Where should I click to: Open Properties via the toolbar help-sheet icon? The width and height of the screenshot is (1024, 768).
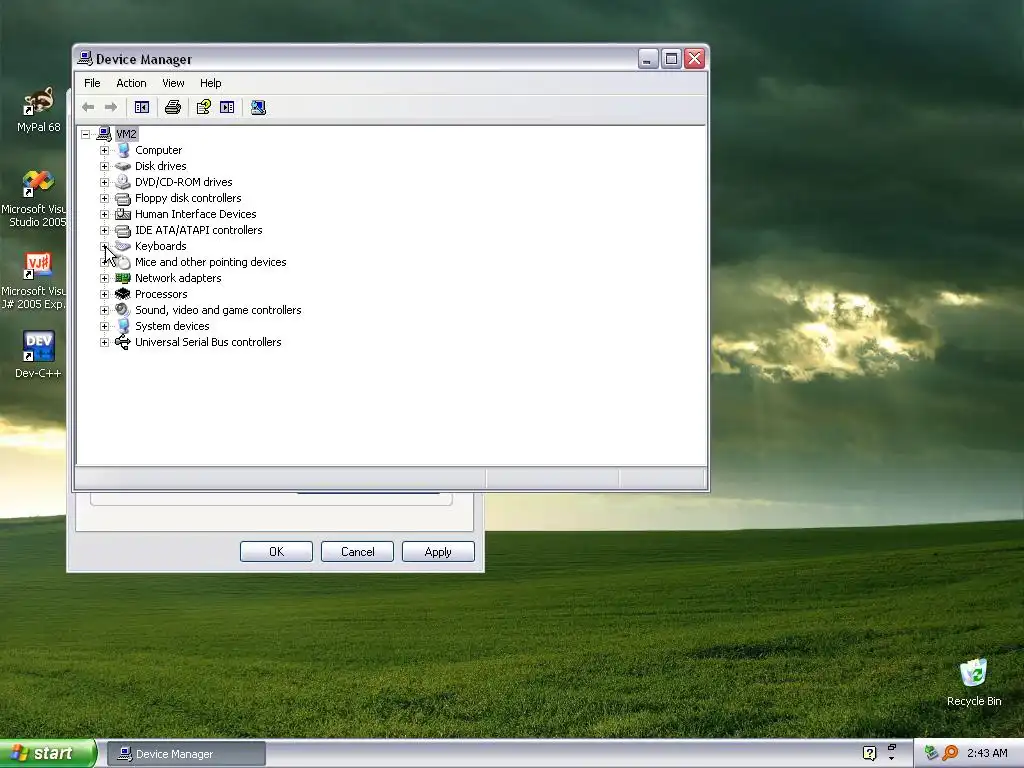[x=204, y=107]
